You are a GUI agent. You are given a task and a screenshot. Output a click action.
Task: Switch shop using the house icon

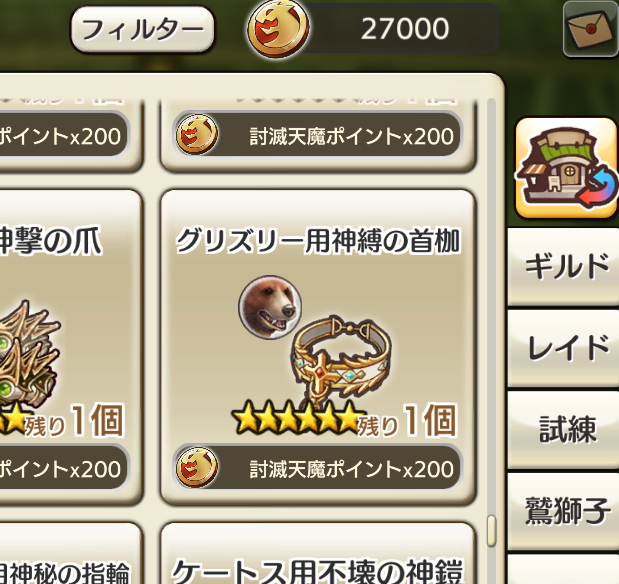pos(567,168)
